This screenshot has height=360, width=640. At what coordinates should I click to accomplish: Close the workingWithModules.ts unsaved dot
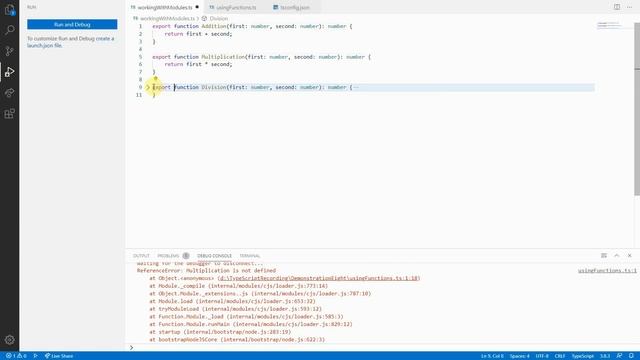click(197, 7)
